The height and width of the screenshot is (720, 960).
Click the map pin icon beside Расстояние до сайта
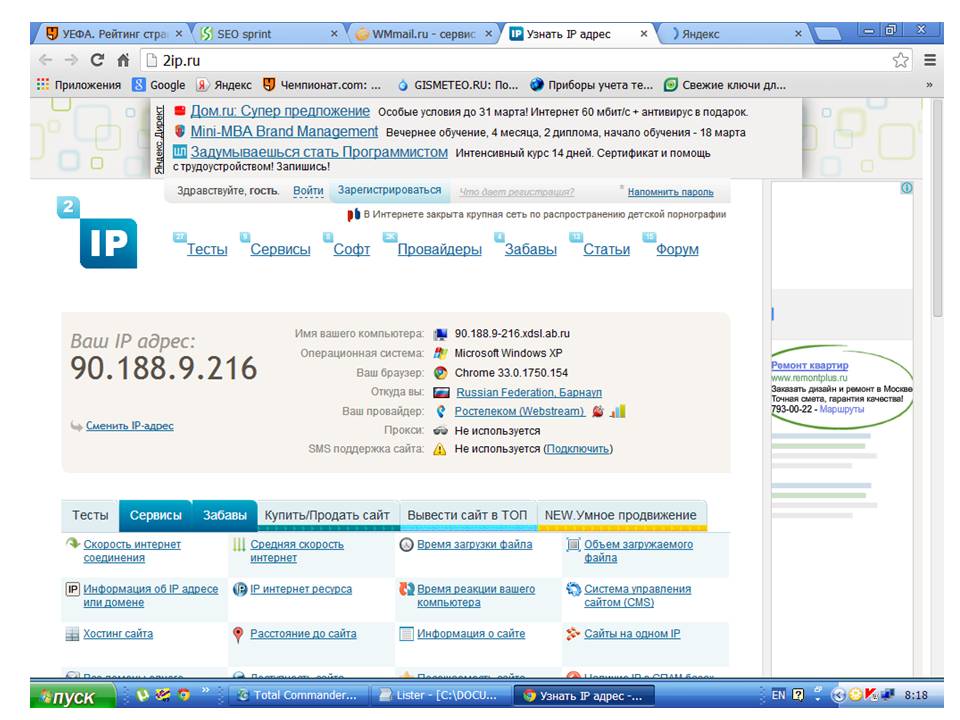238,634
